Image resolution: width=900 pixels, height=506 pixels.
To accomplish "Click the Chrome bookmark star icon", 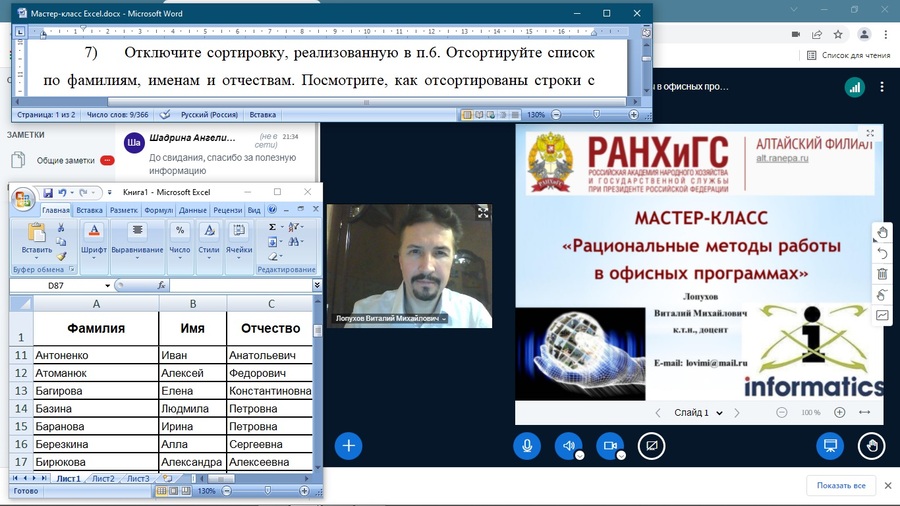I will pos(838,34).
